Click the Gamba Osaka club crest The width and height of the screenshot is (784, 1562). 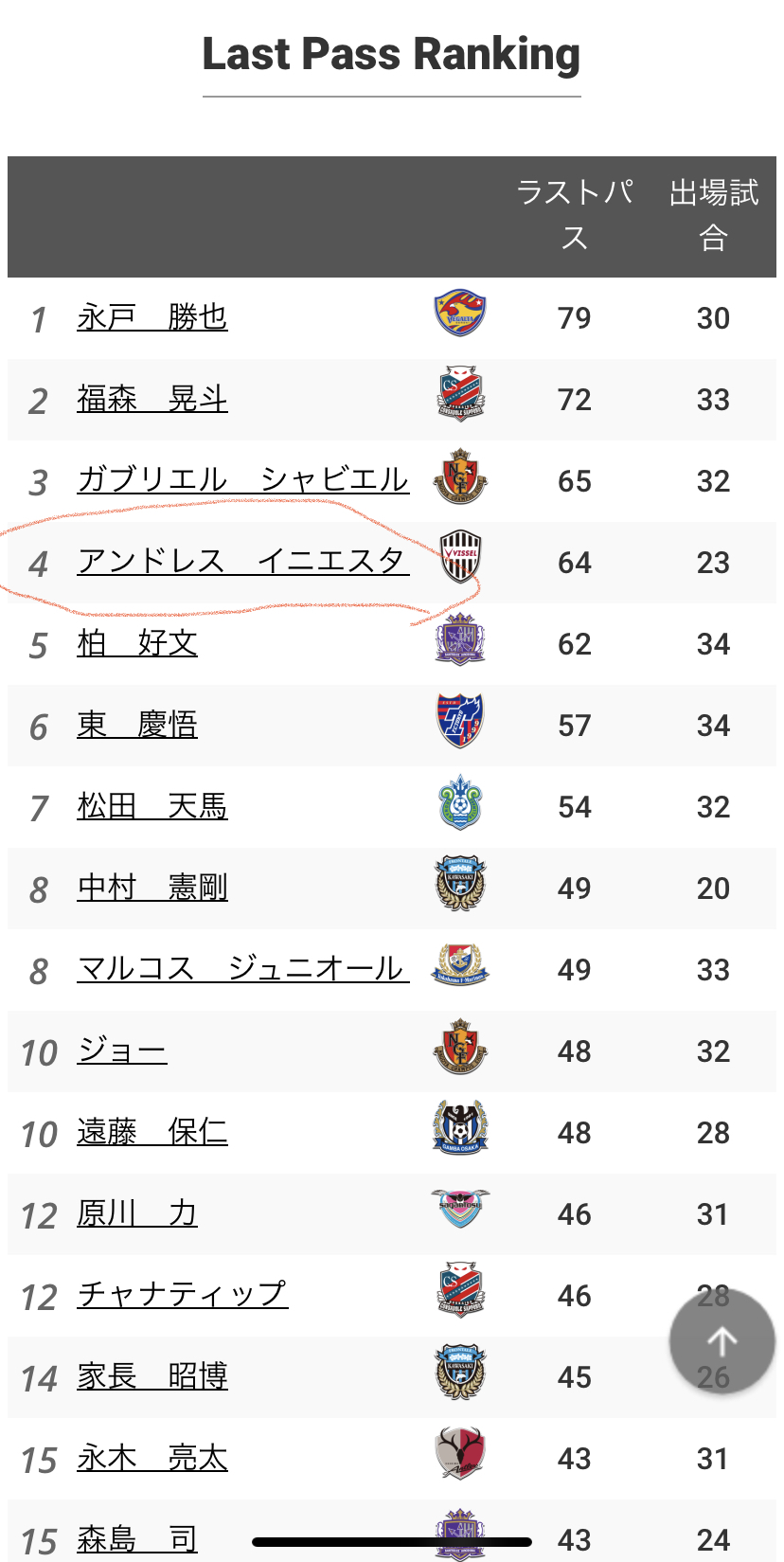(460, 1128)
